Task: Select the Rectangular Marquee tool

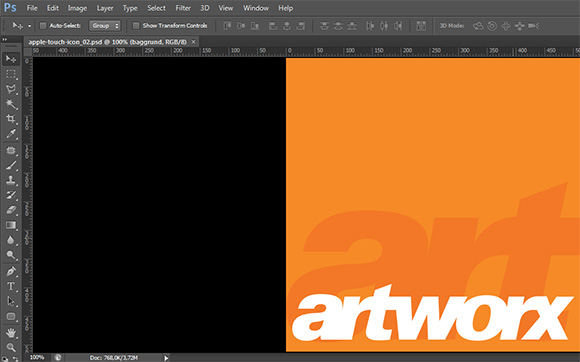Action: click(x=11, y=74)
